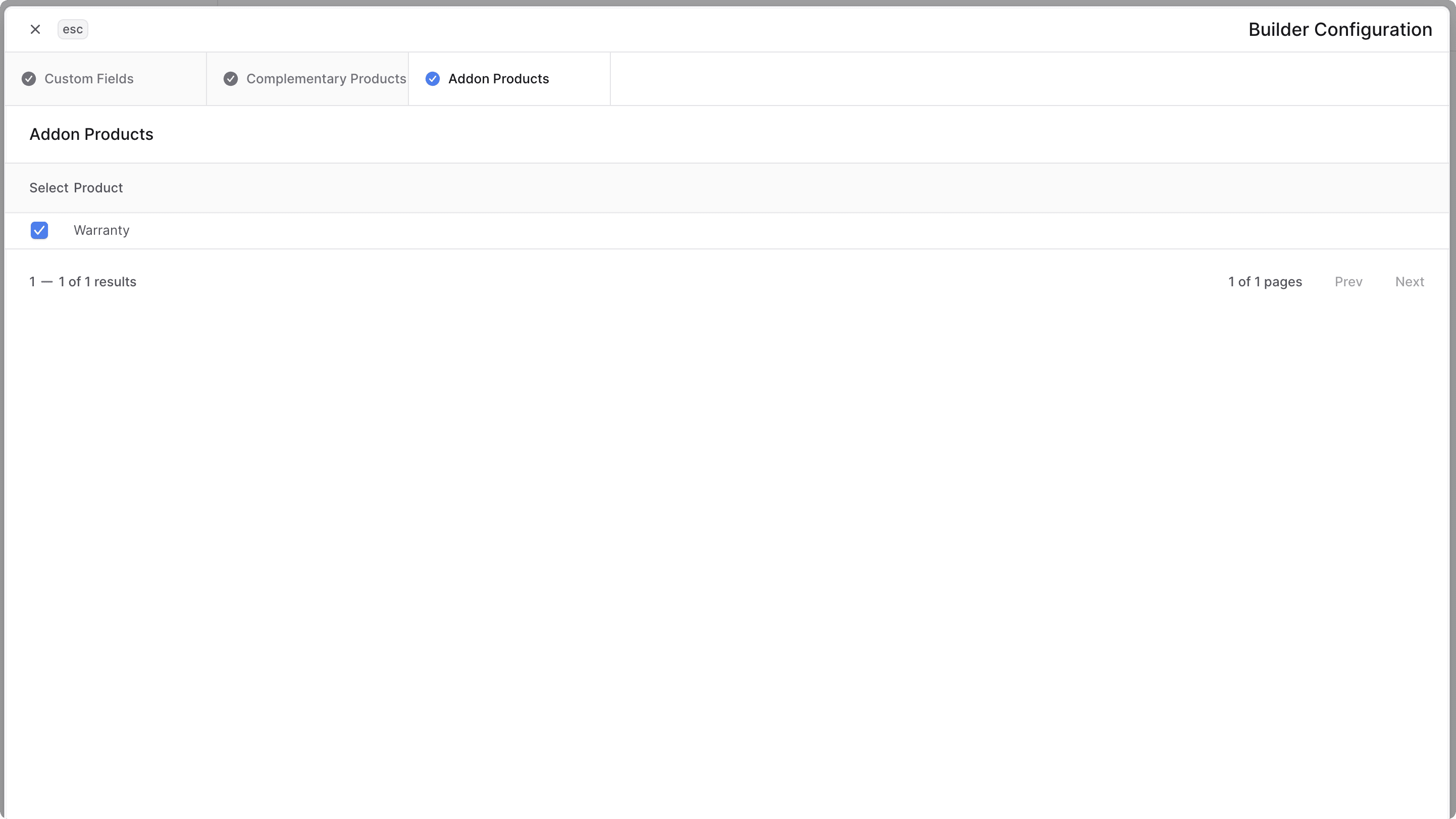The image size is (1456, 819).
Task: Click the 1 of 1 results text
Action: coord(82,281)
